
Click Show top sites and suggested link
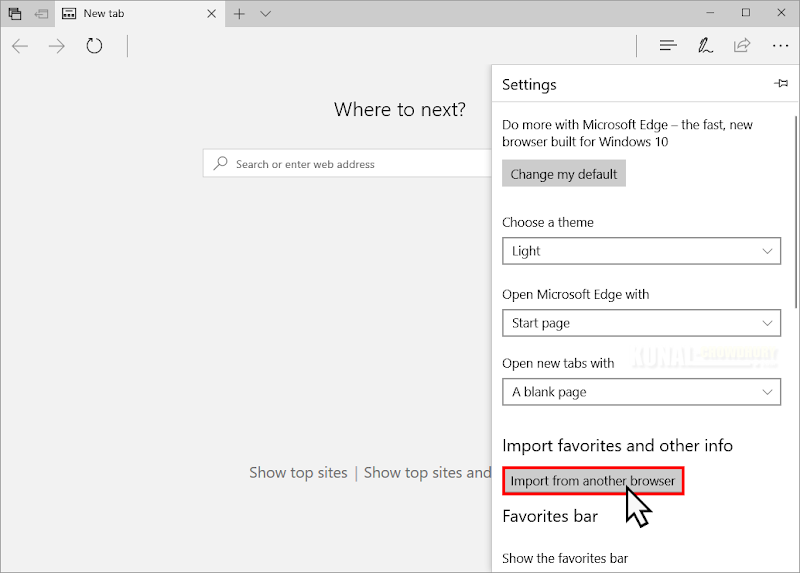(x=428, y=473)
